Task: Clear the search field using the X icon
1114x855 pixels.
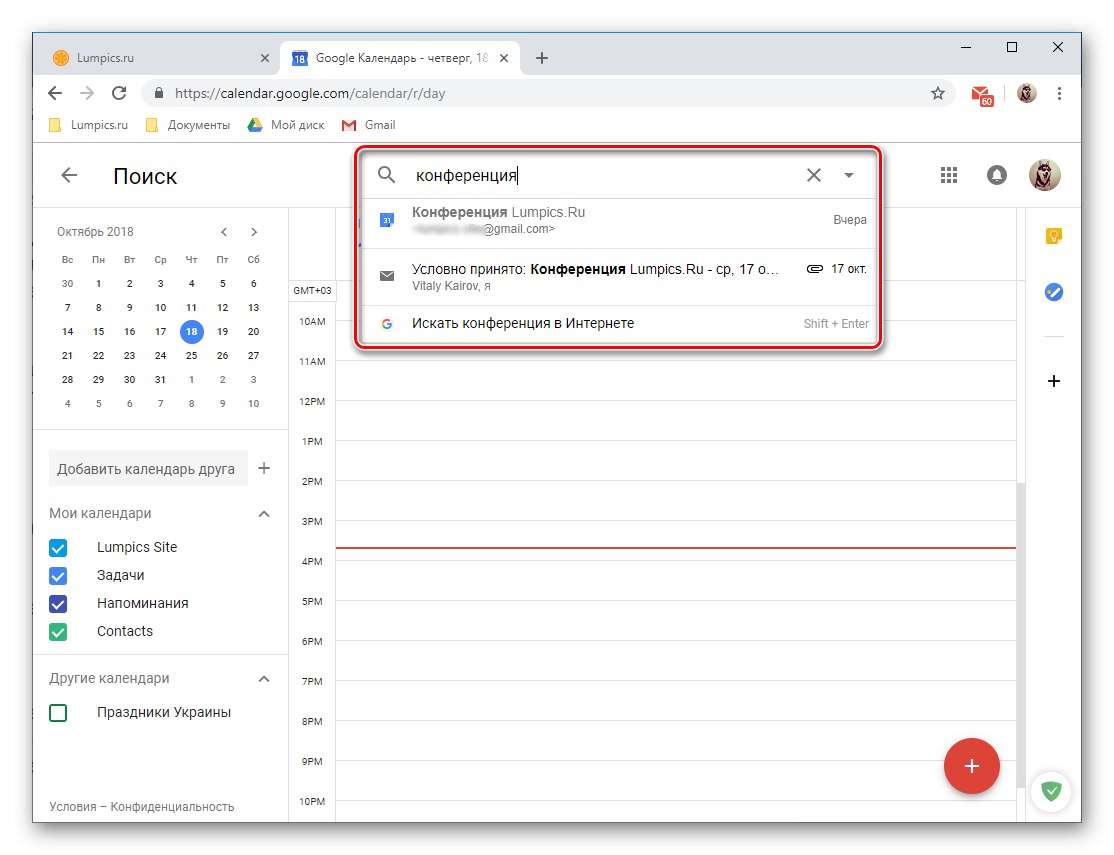Action: (x=813, y=174)
